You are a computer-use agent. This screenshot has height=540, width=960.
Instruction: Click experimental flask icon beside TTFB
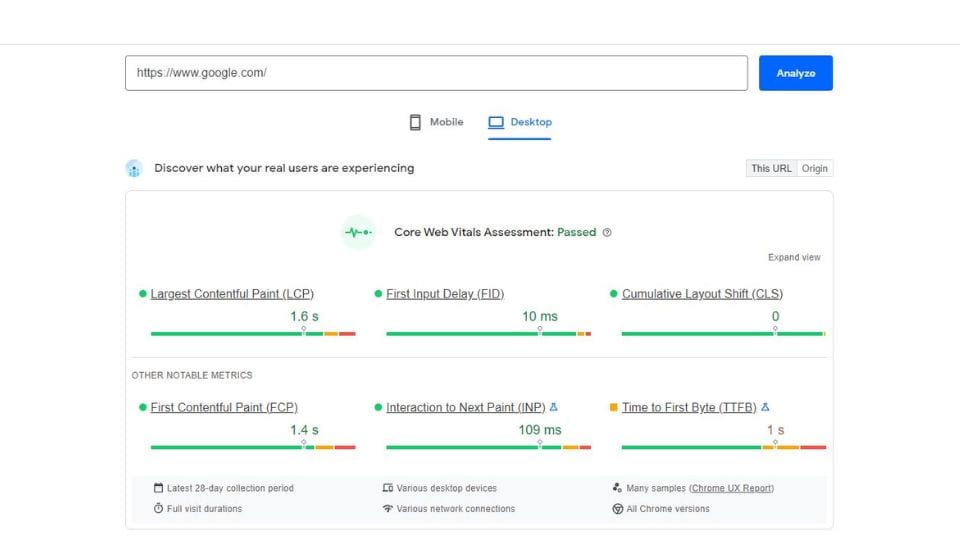(765, 407)
